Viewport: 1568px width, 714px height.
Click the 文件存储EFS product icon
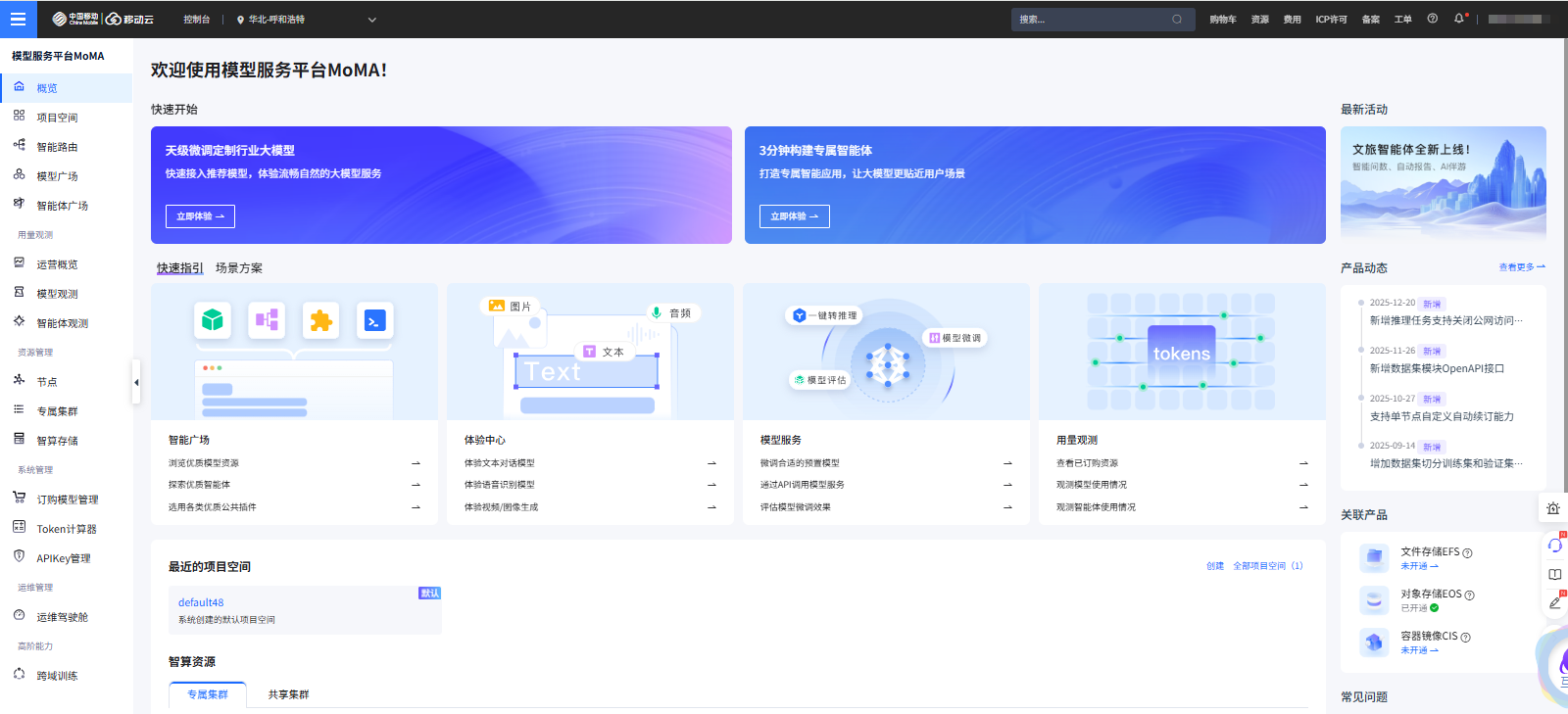1374,558
